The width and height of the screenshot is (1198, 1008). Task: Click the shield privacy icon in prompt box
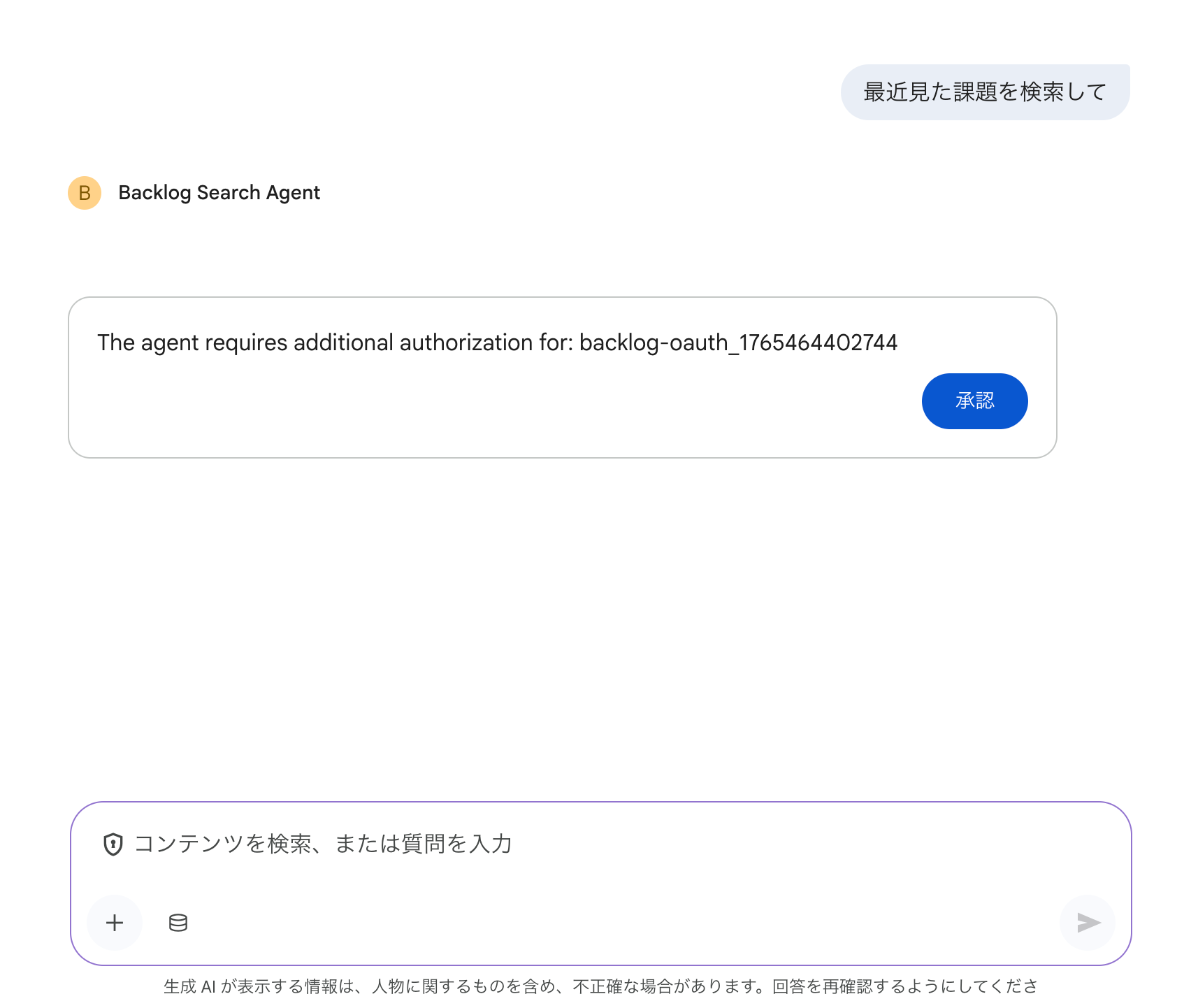pyautogui.click(x=113, y=844)
